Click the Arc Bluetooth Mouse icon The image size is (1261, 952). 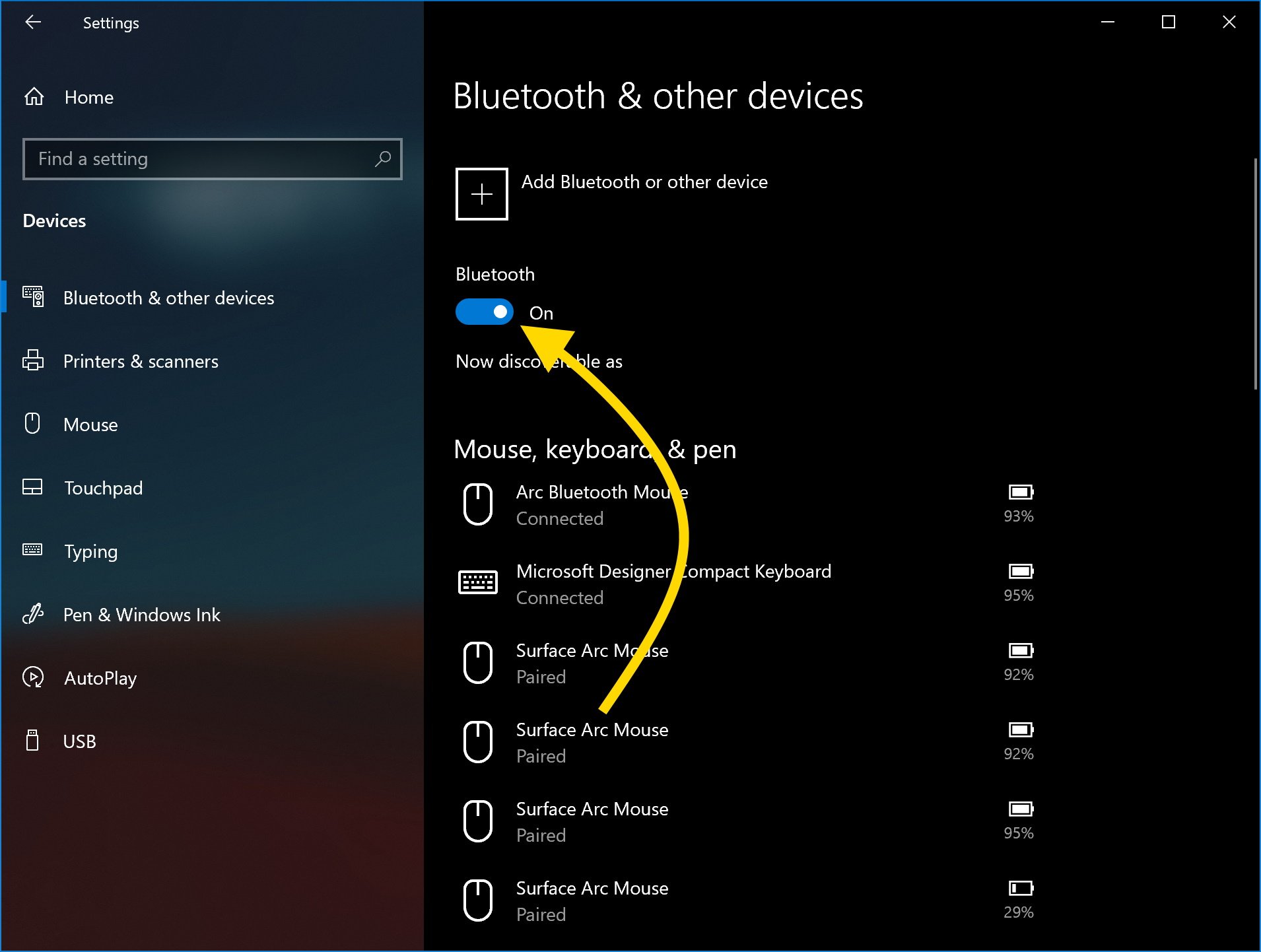click(478, 504)
